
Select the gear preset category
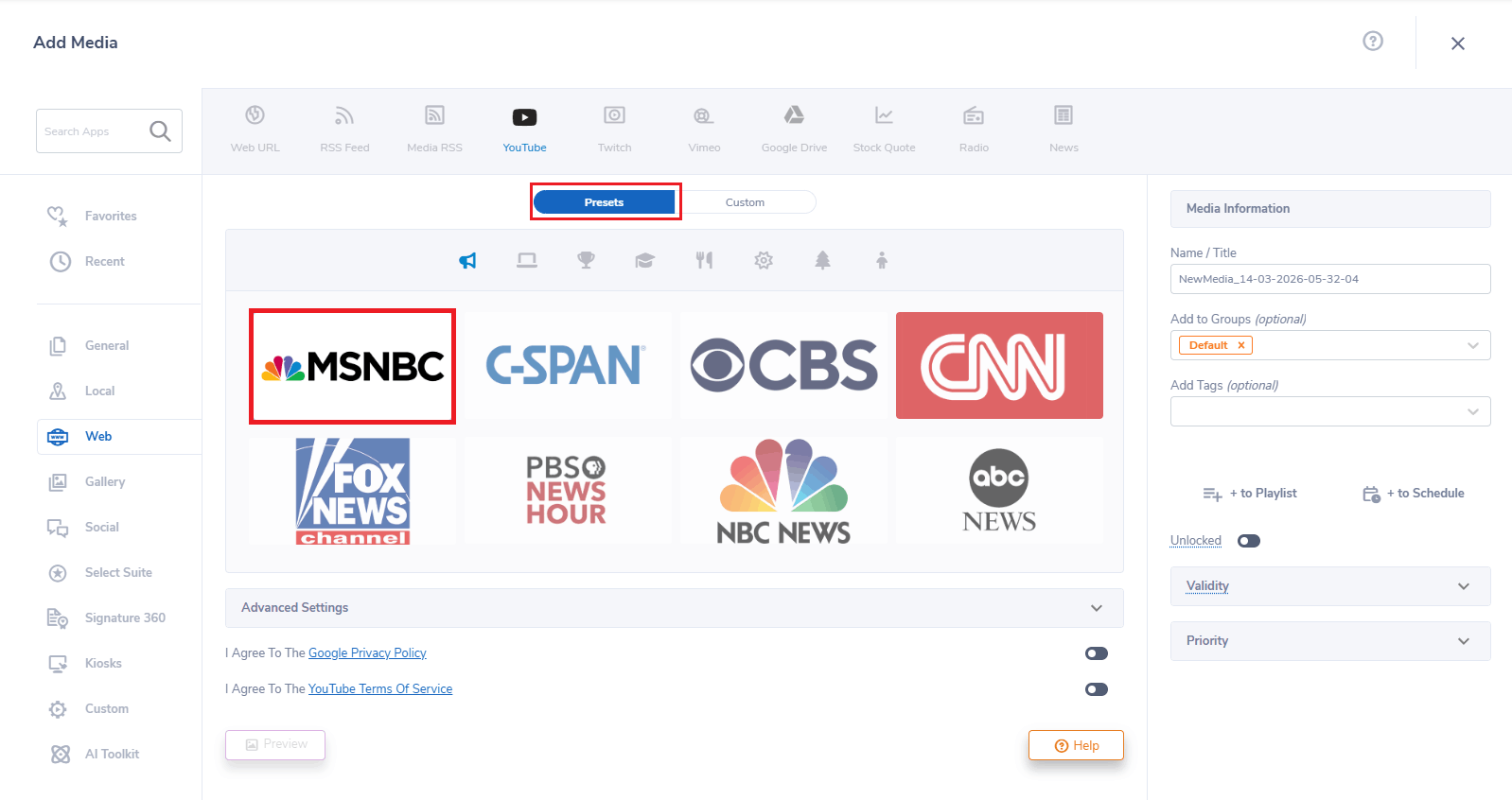(x=764, y=260)
